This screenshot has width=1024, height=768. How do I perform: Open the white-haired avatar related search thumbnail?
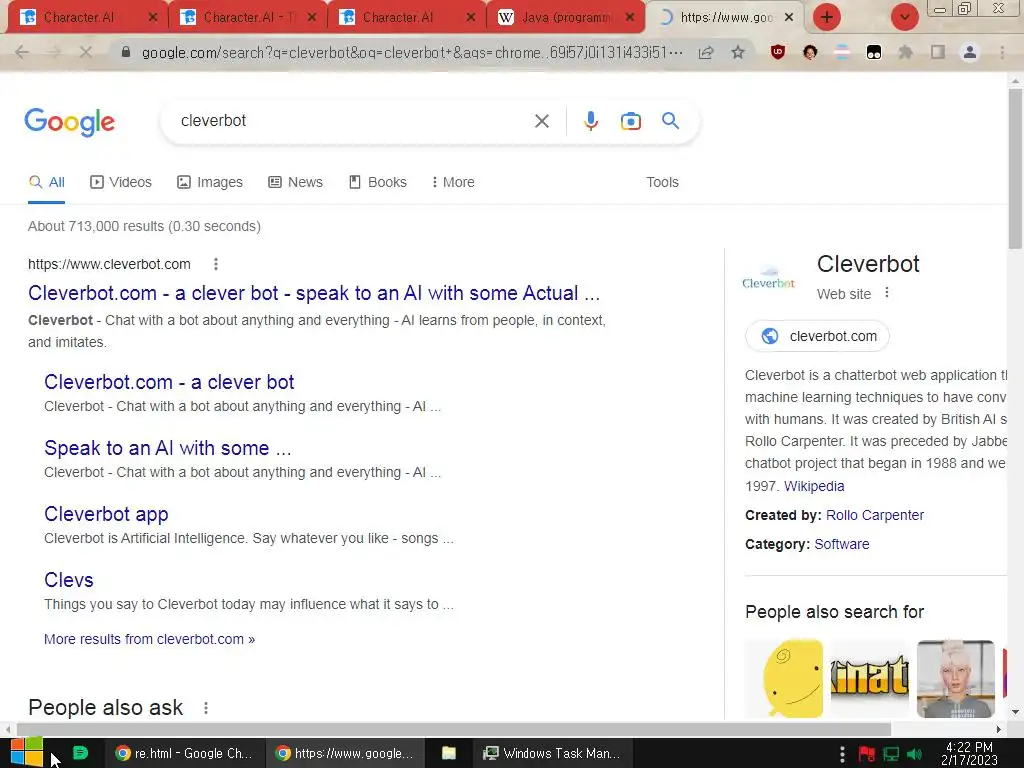pos(955,679)
